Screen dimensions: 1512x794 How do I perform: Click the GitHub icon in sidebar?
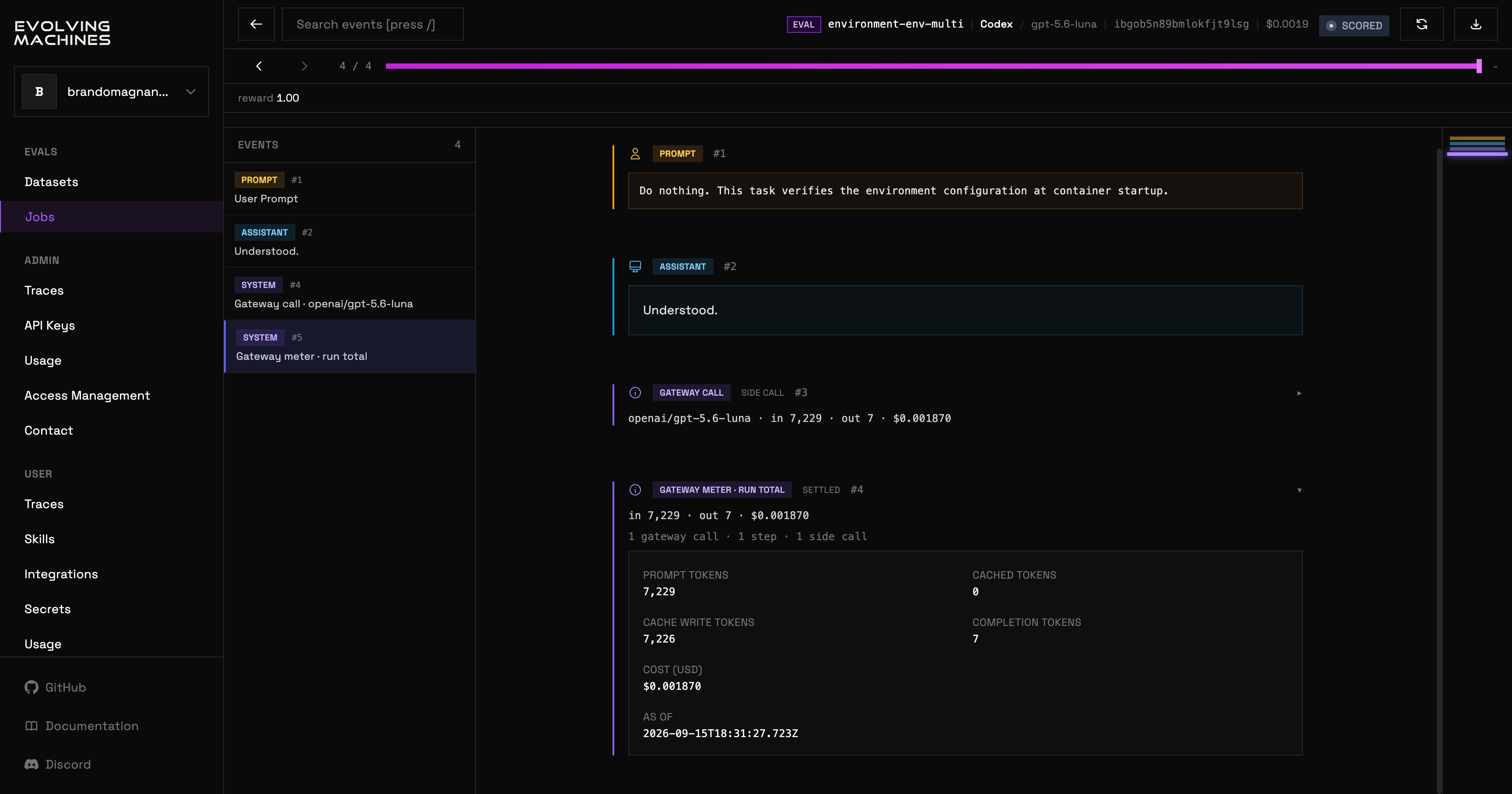(x=31, y=687)
